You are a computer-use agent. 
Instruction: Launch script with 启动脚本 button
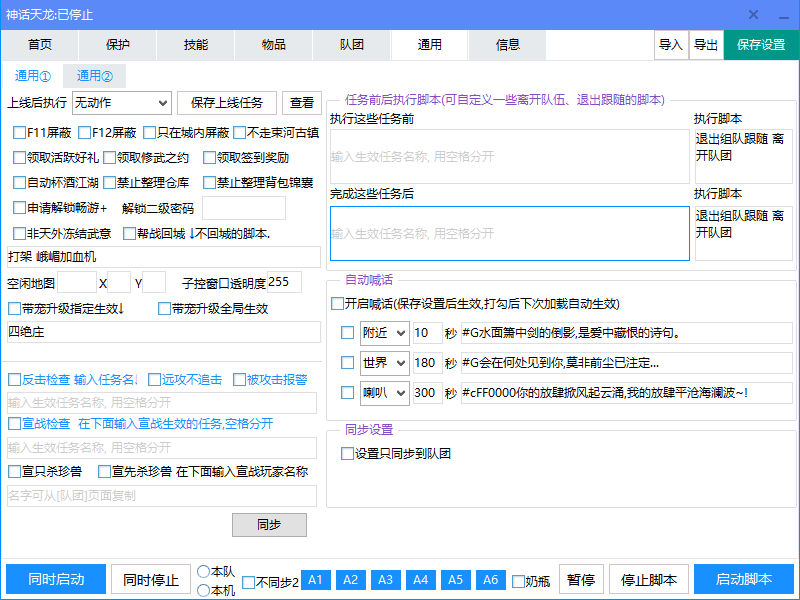point(744,579)
